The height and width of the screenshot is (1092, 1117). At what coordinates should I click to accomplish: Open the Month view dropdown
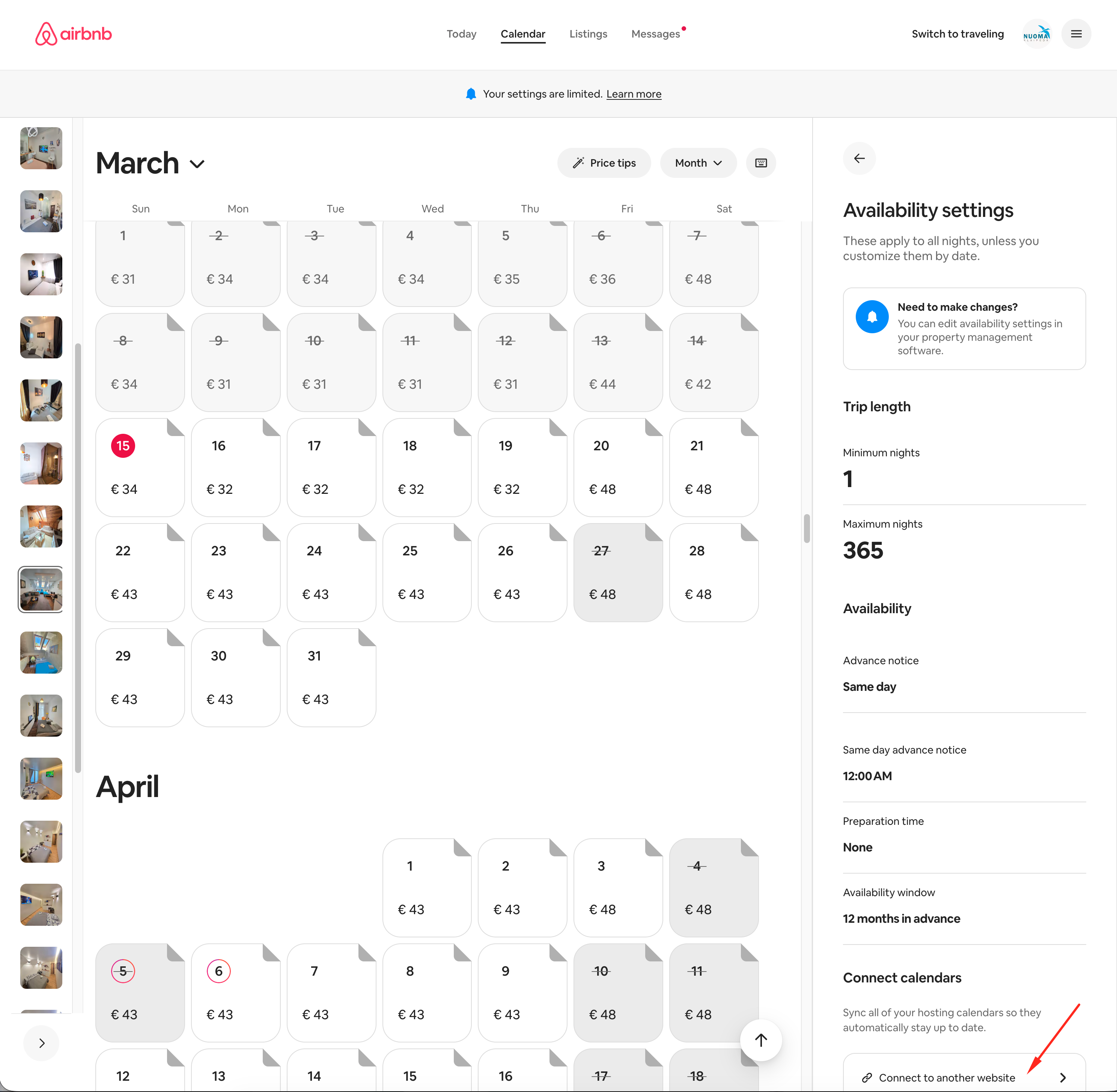pyautogui.click(x=698, y=163)
